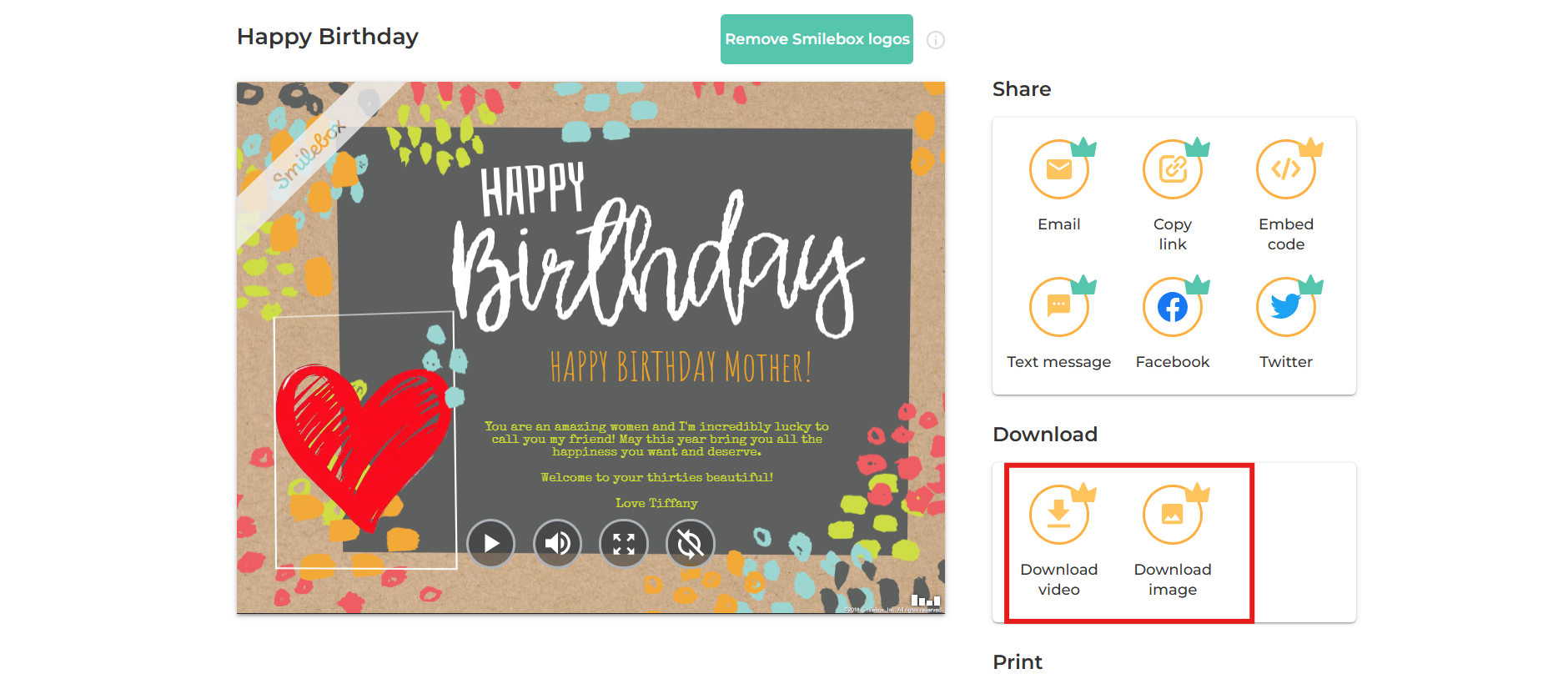Viewport: 1568px width, 684px height.
Task: Play the birthday card preview
Action: 490,543
